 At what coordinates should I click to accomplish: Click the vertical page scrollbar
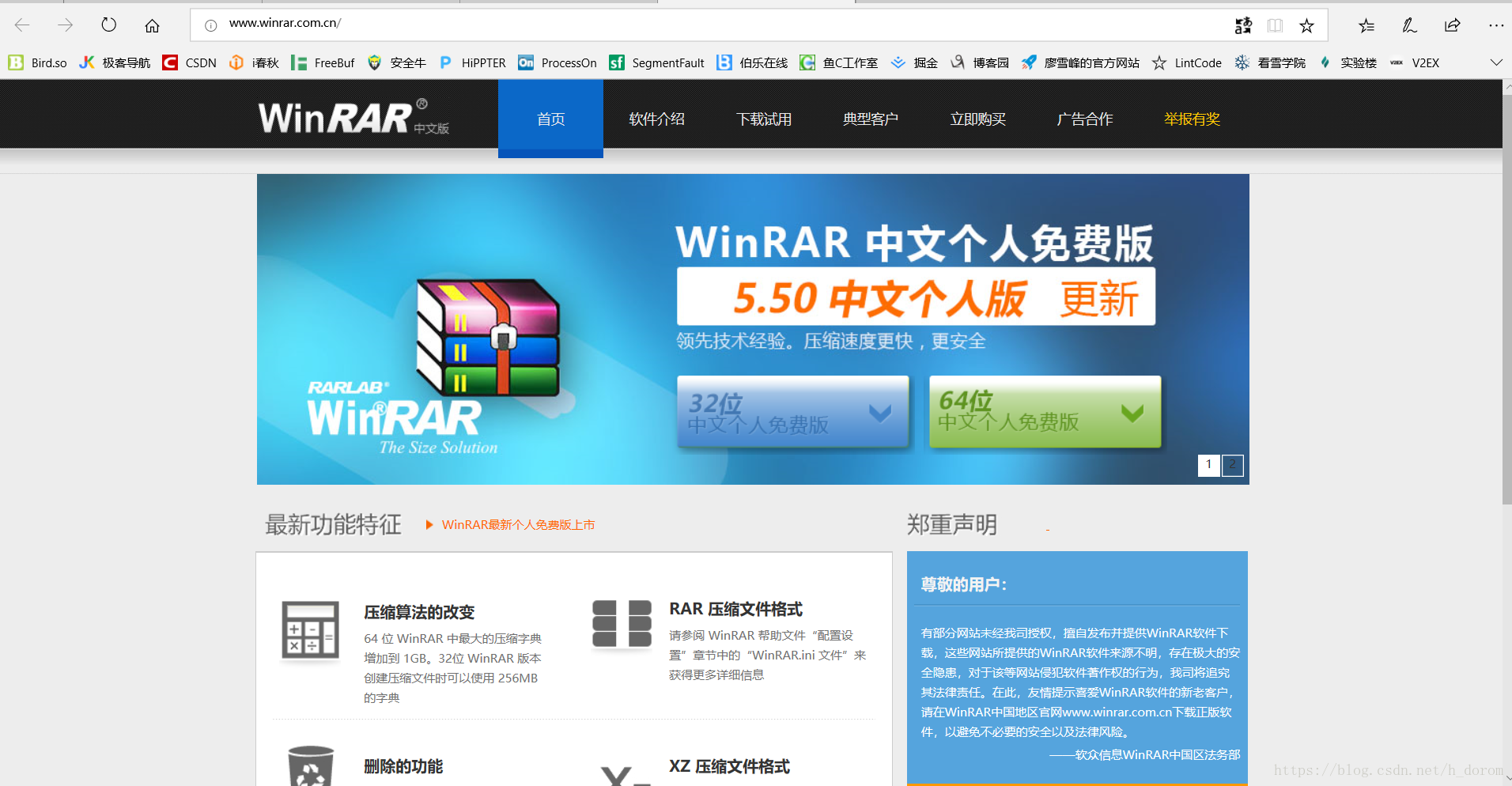1507,300
